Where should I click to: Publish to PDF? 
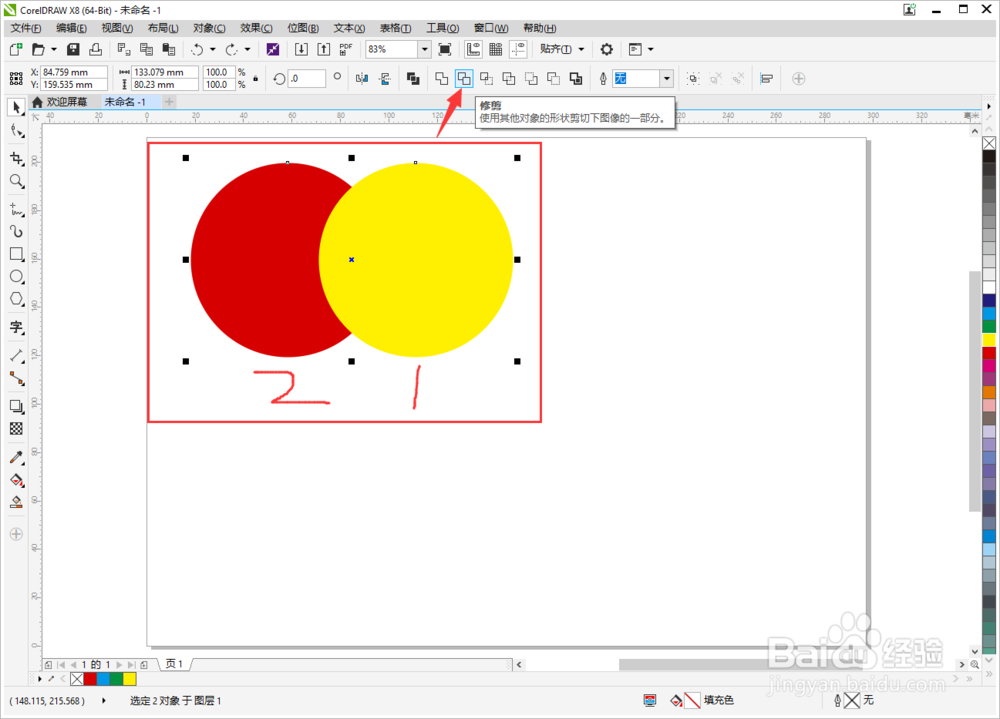346,49
